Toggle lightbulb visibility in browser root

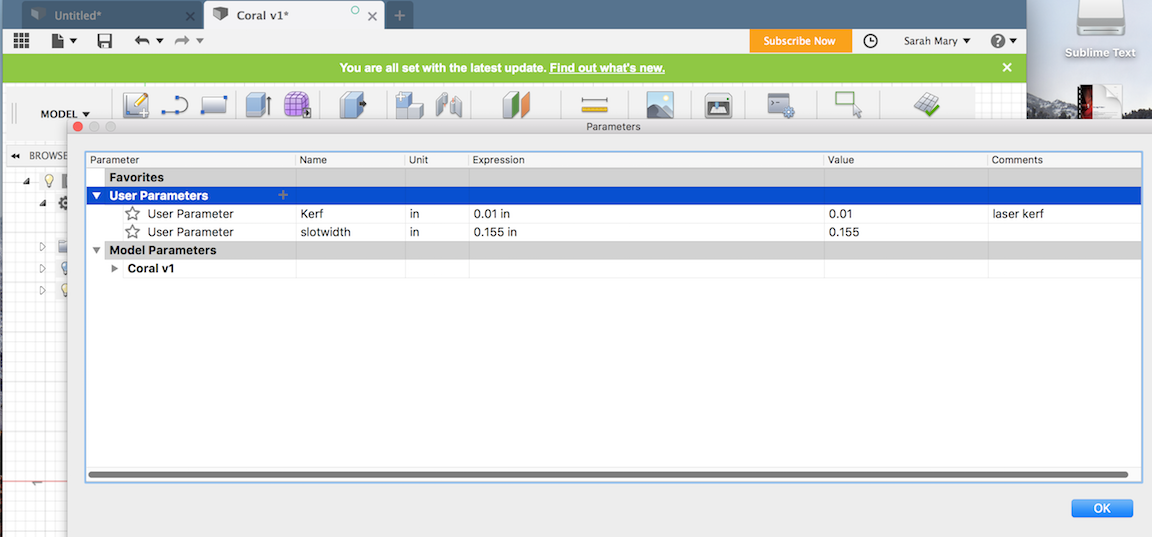coord(48,181)
